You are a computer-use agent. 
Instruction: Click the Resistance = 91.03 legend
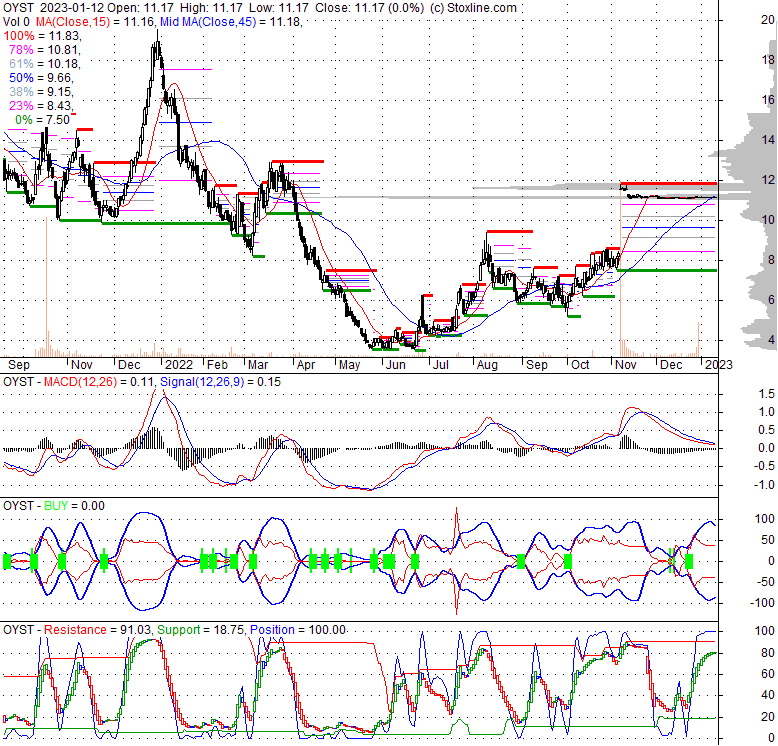click(x=97, y=630)
